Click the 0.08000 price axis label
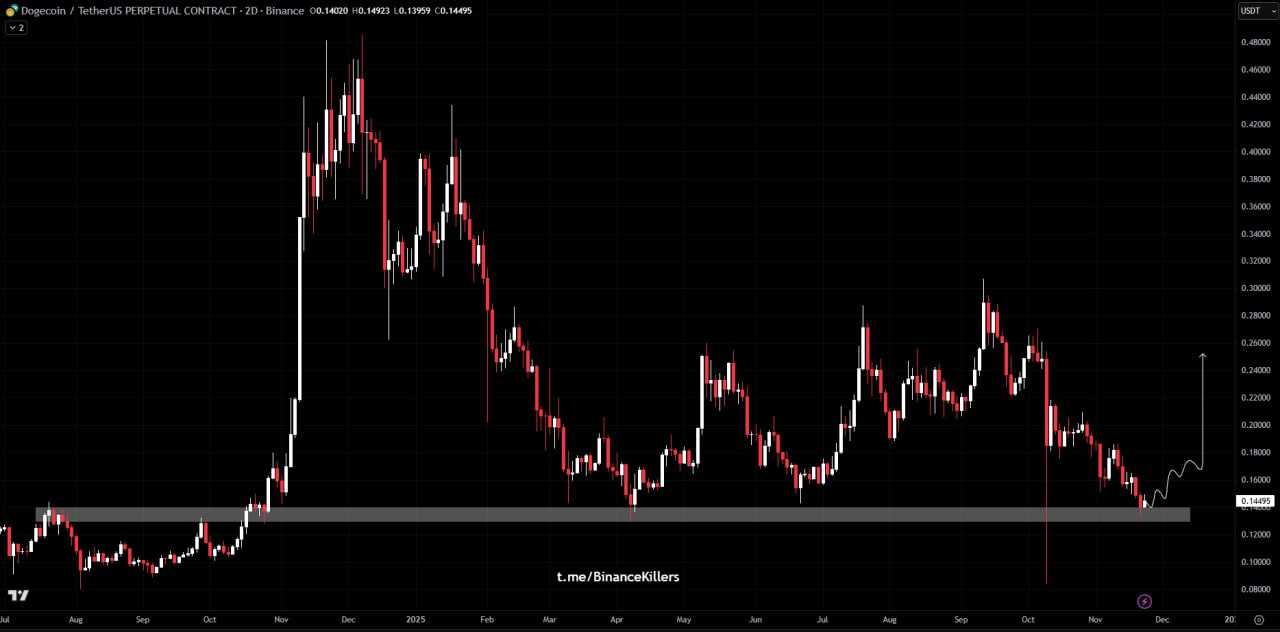 click(1255, 589)
